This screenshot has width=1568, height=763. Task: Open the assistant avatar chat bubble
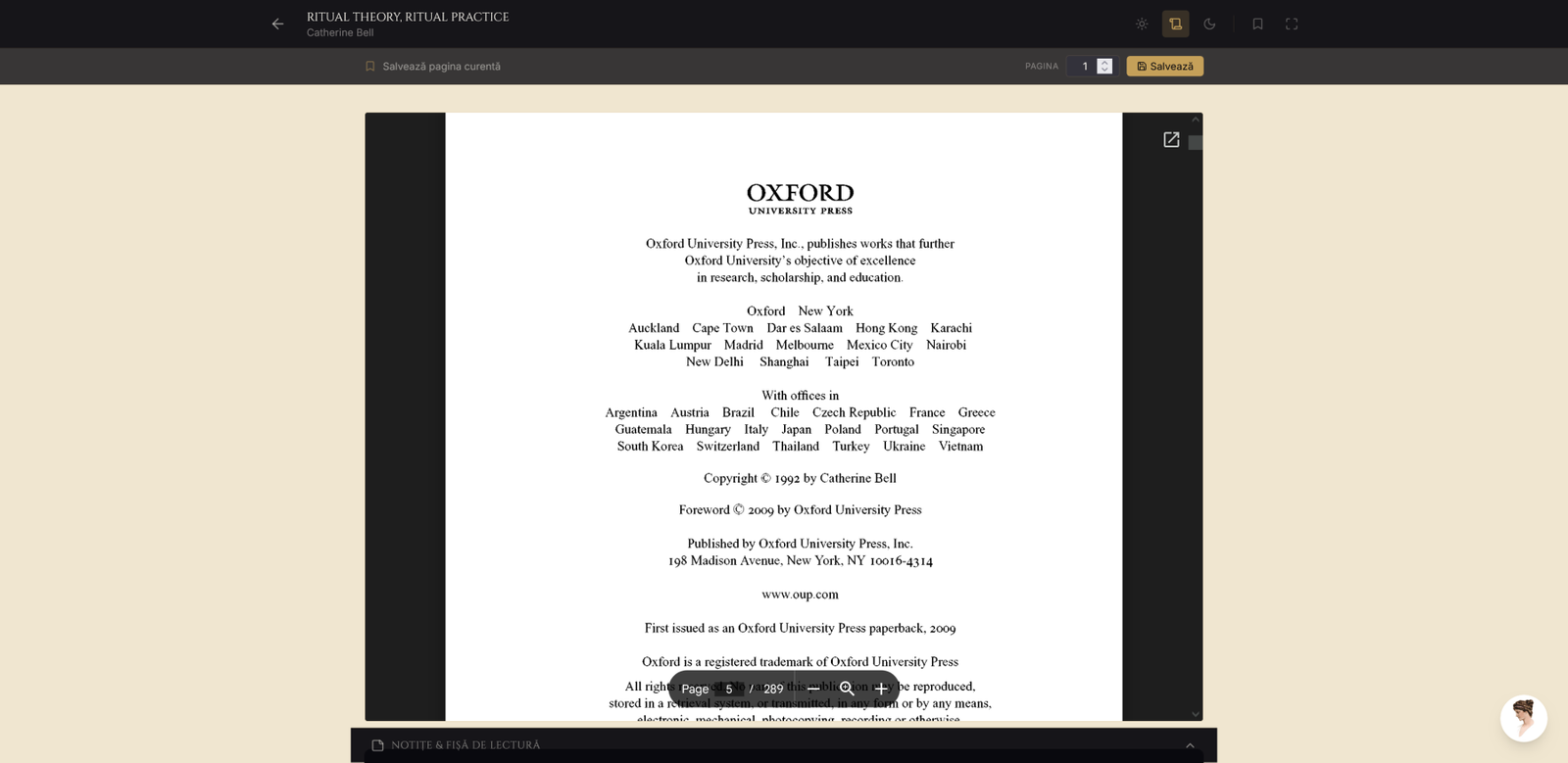[1524, 718]
